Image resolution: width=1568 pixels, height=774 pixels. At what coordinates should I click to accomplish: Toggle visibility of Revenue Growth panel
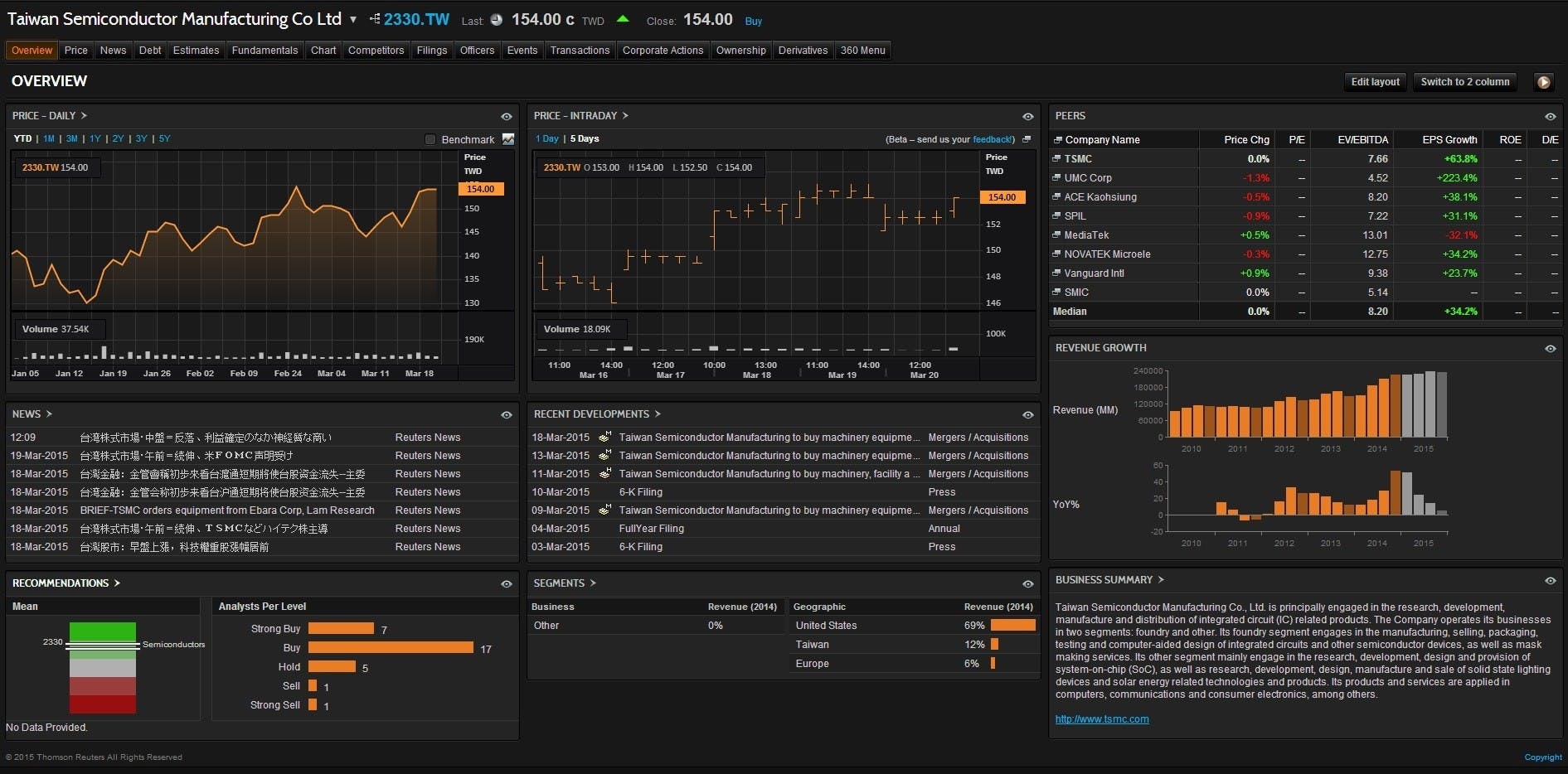point(1550,348)
